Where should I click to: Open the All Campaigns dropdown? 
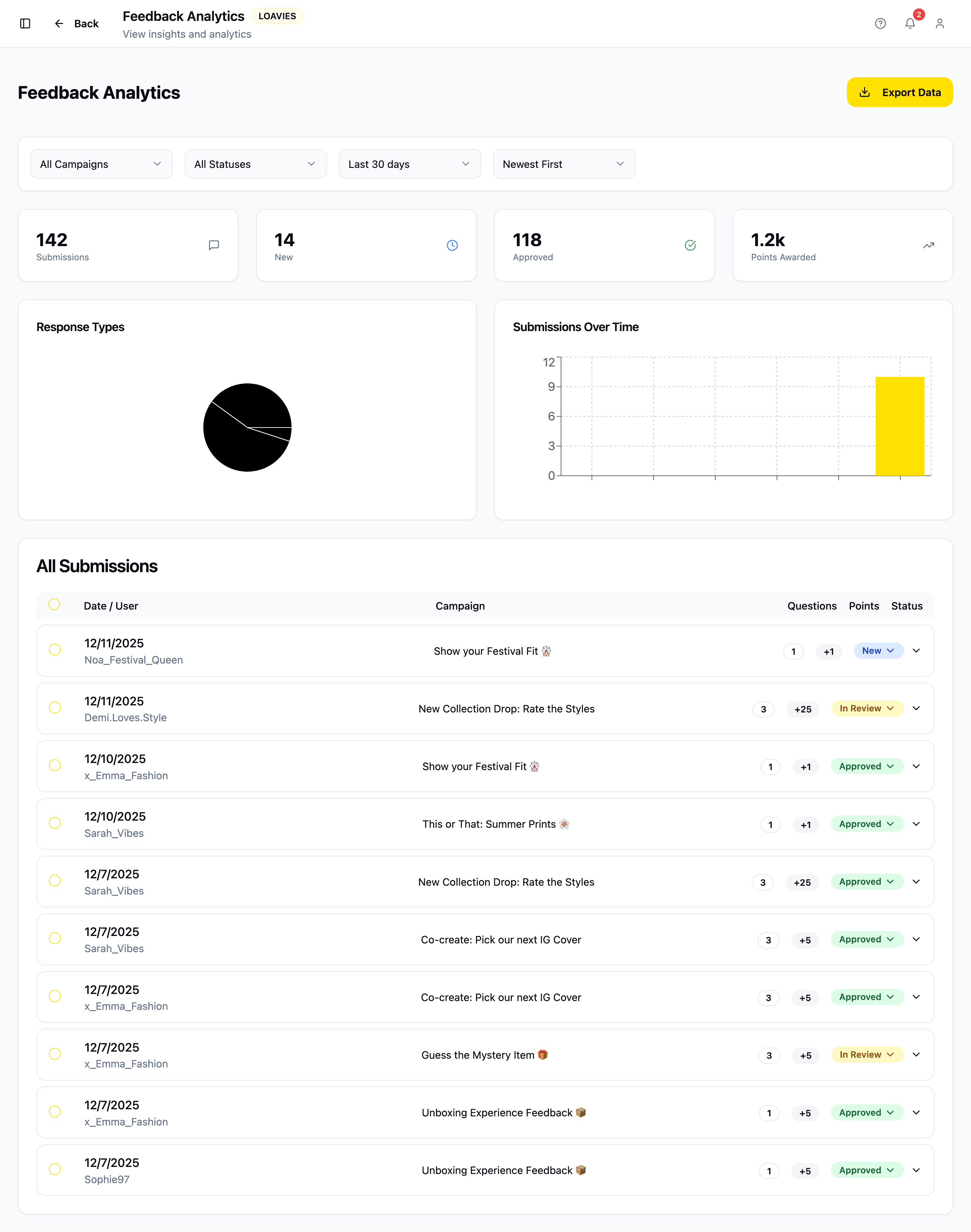pyautogui.click(x=101, y=164)
